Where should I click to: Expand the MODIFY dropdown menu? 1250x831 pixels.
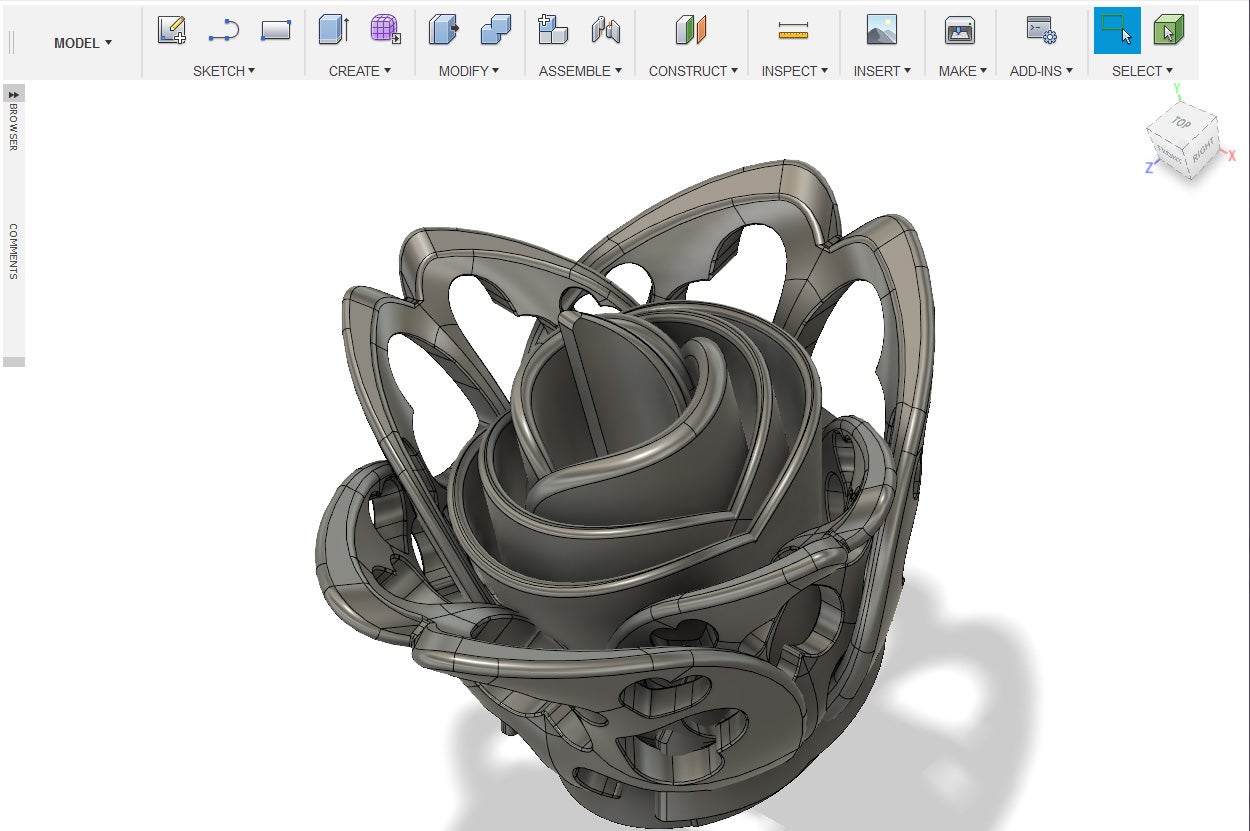pyautogui.click(x=468, y=71)
